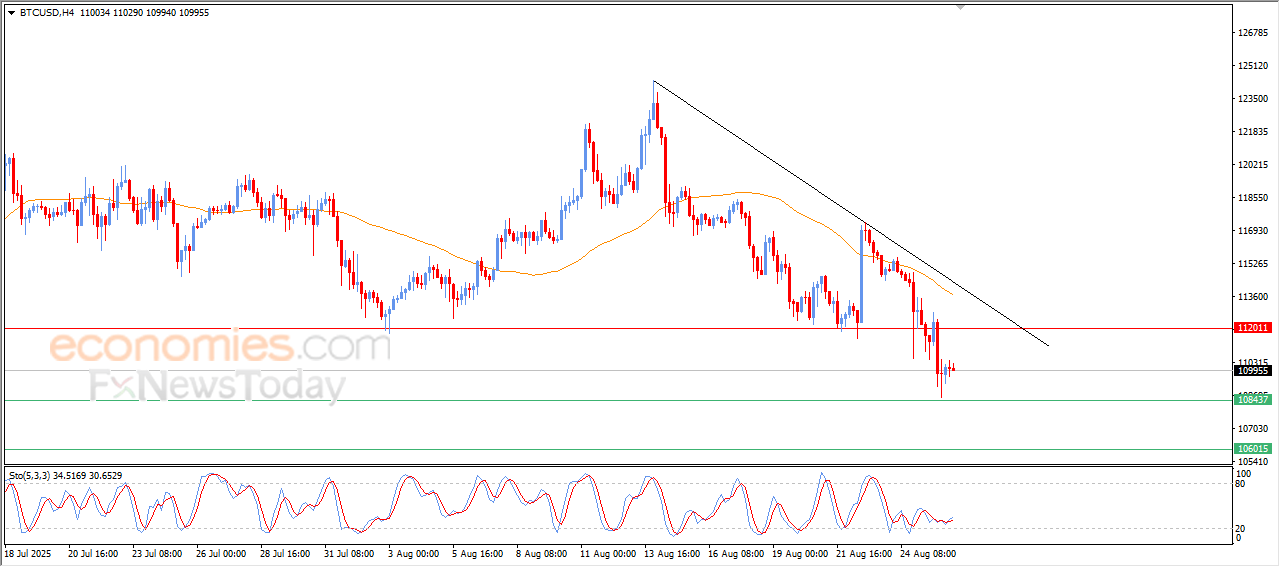The height and width of the screenshot is (567, 1280).
Task: Click the stochastic 80 level label
Action: [x=1242, y=485]
